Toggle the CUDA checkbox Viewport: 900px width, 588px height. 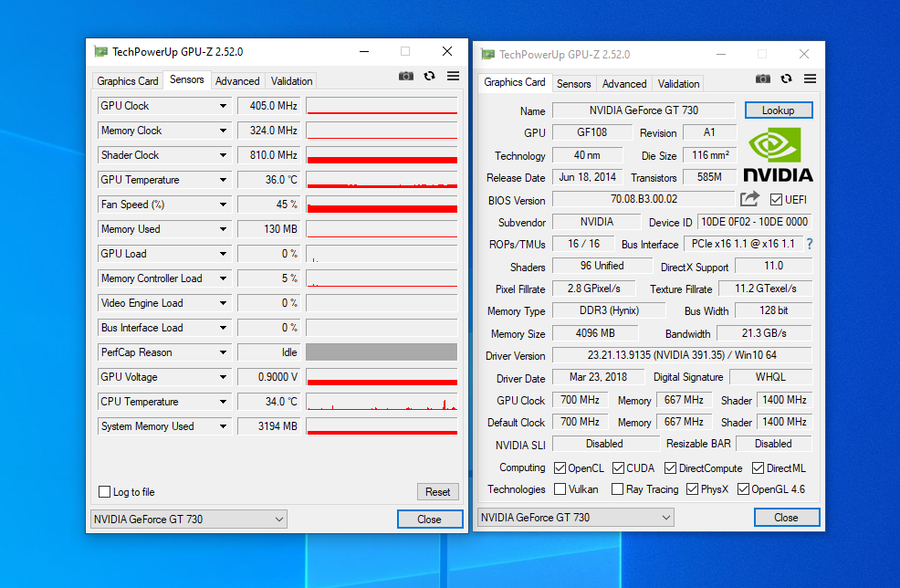(618, 468)
